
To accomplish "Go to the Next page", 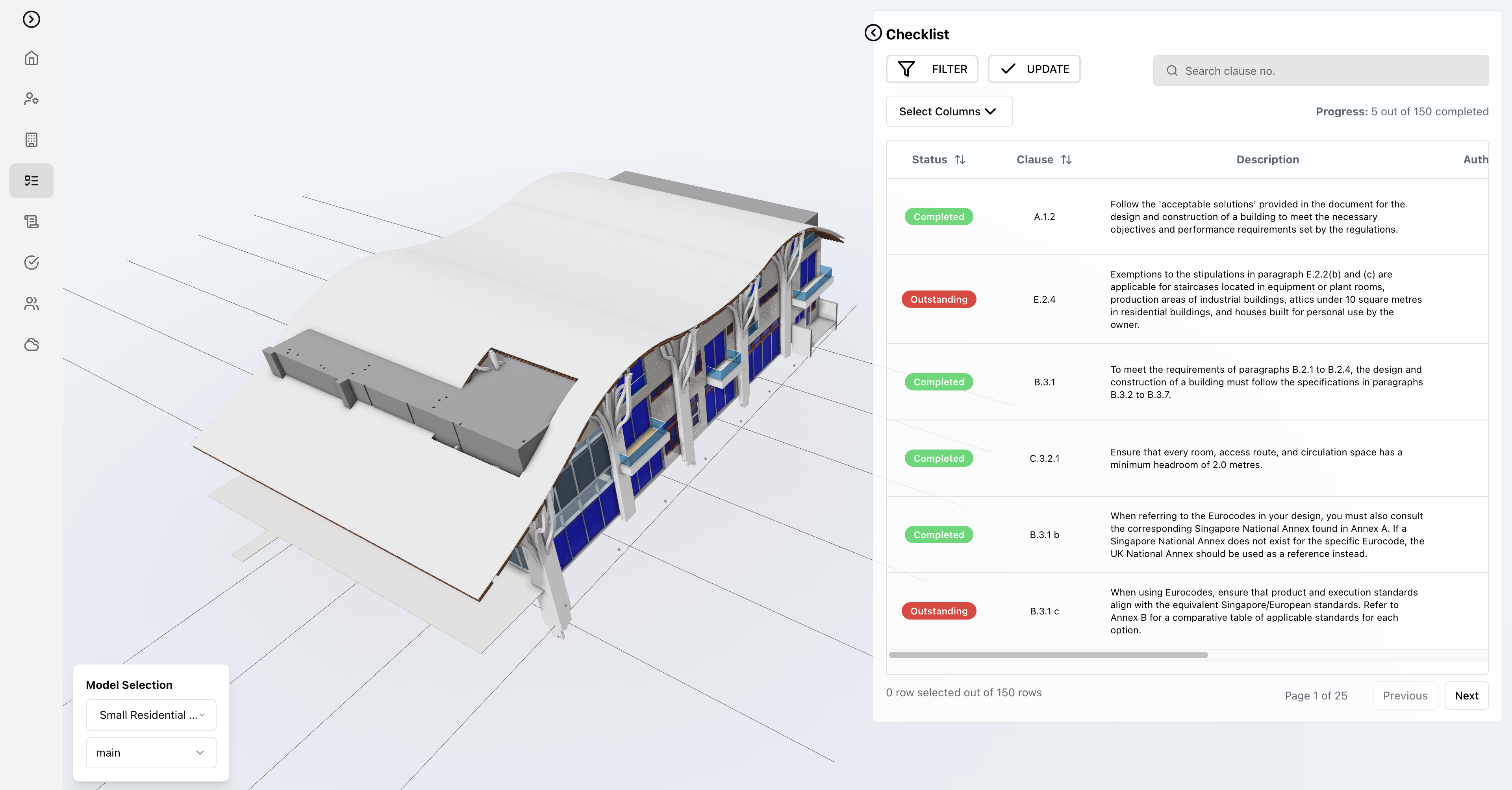I will point(1466,696).
